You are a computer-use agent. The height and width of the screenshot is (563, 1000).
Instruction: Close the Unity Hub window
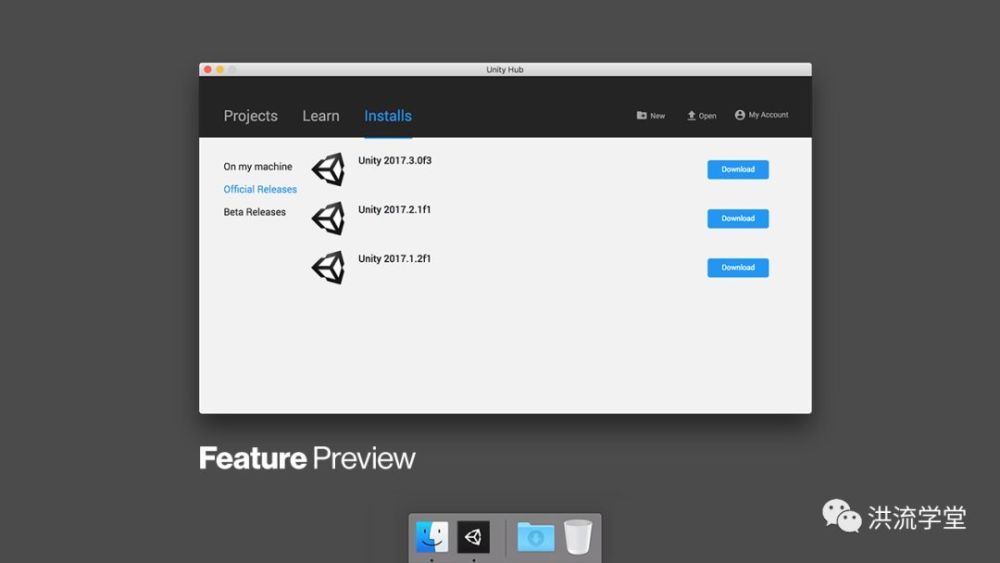click(208, 69)
